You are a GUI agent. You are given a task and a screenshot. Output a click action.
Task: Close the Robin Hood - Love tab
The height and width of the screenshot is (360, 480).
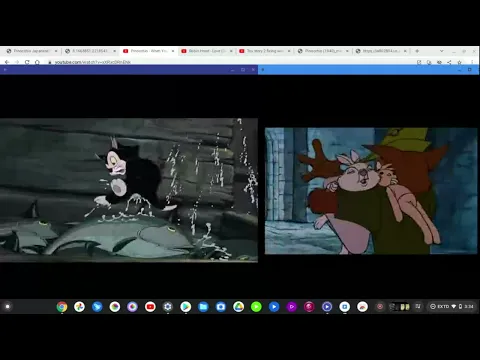tap(231, 51)
